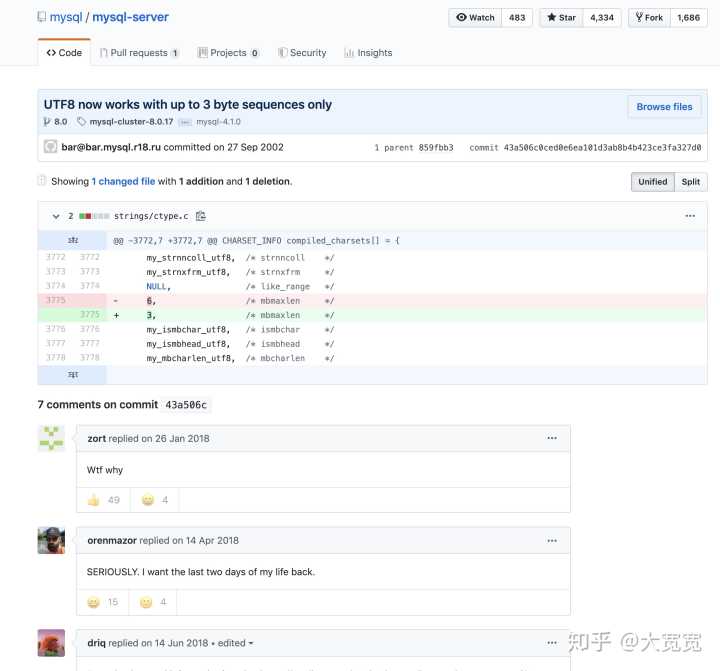This screenshot has width=720, height=671.
Task: Click Browse files button
Action: [664, 107]
